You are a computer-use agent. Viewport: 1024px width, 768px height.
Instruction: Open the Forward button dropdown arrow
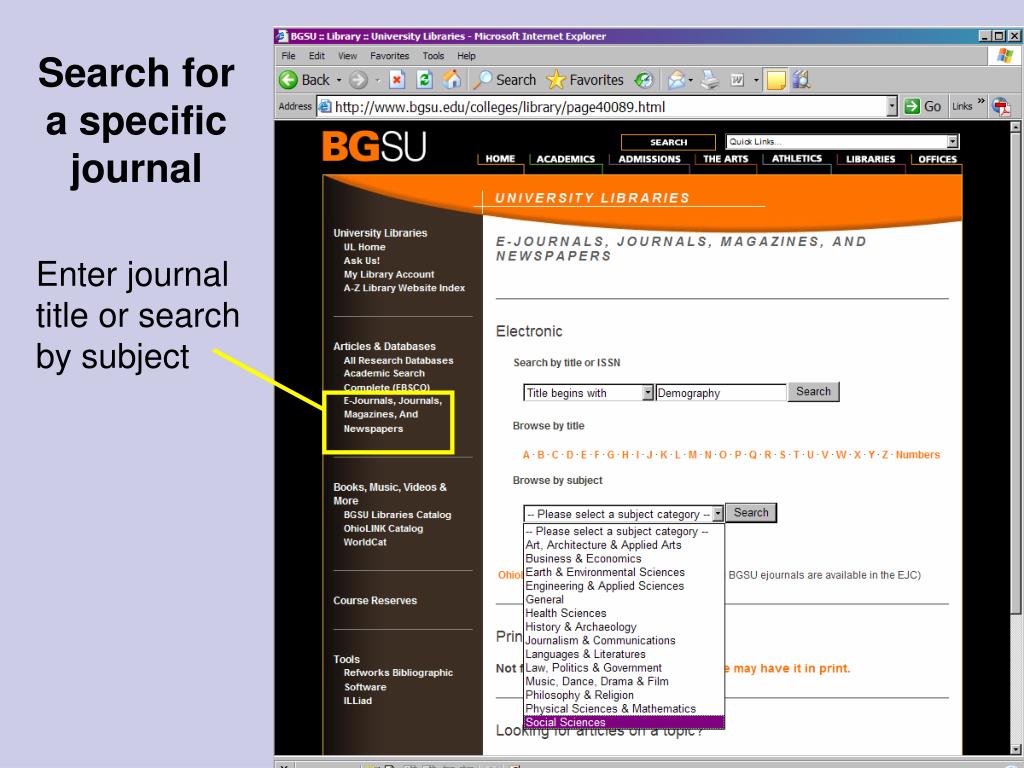(x=377, y=80)
